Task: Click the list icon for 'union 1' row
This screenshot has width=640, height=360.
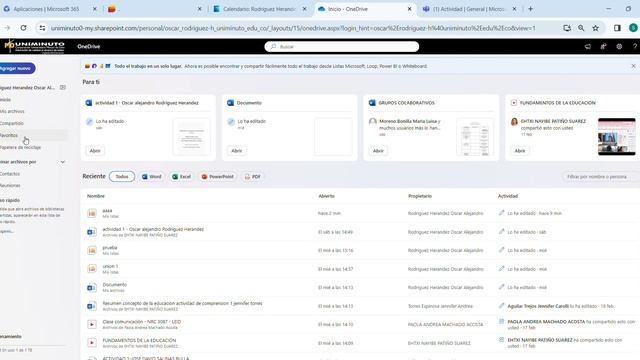Action: 92,269
